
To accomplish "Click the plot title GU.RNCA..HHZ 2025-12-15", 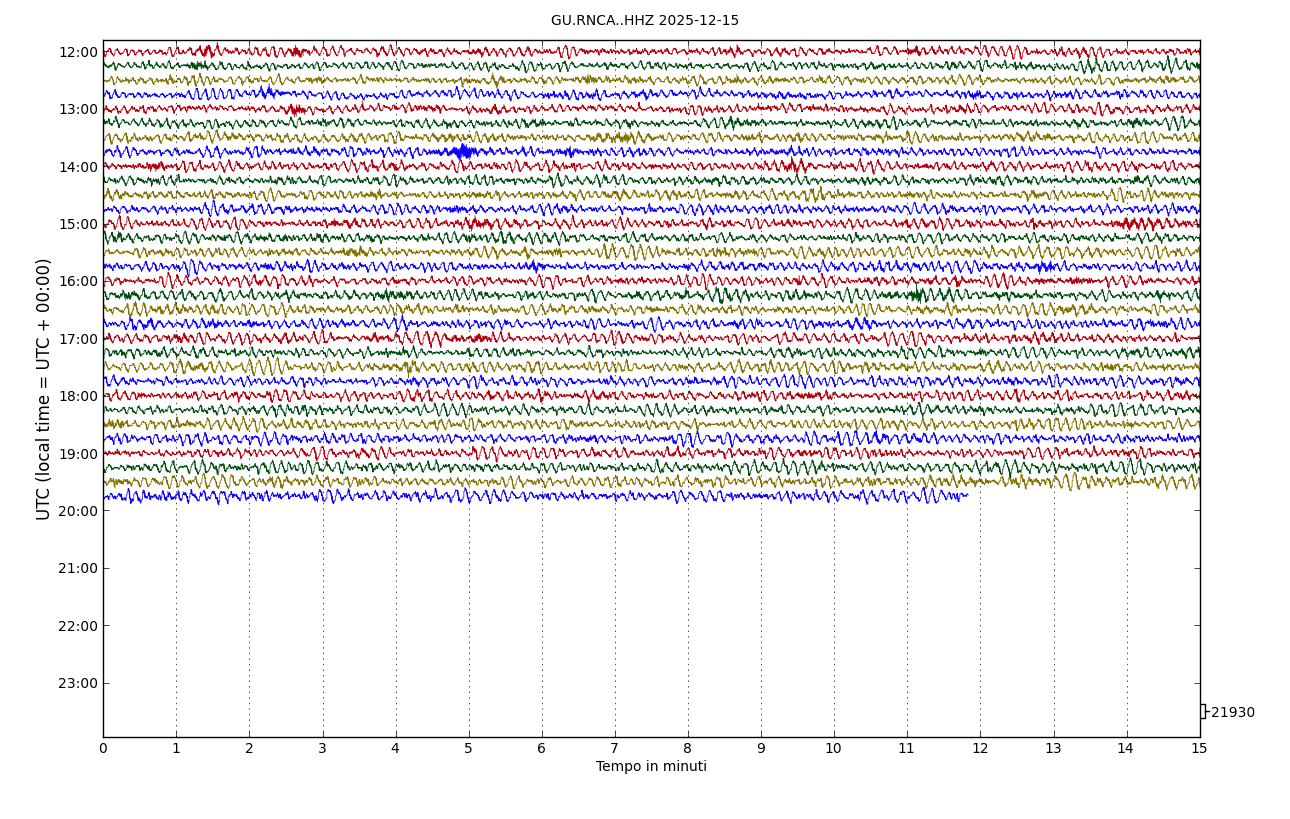I will pyautogui.click(x=644, y=21).
